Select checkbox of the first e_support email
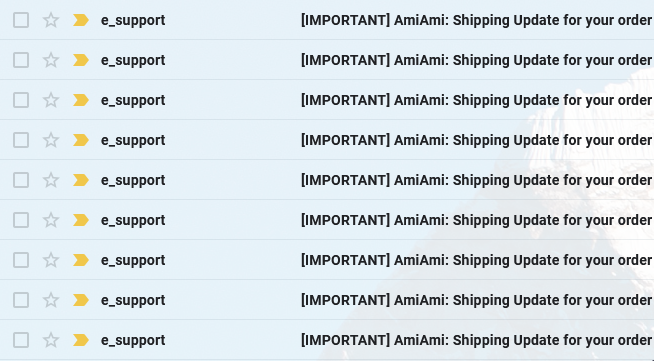654x361 pixels. point(21,20)
